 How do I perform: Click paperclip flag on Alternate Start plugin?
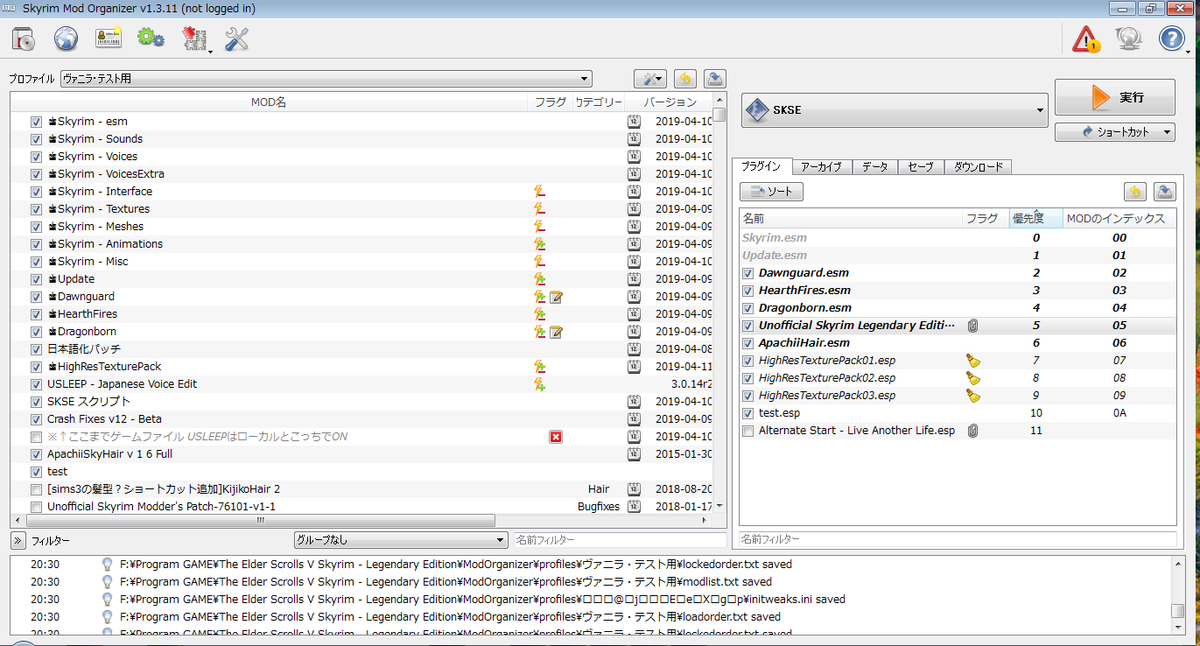coord(972,430)
